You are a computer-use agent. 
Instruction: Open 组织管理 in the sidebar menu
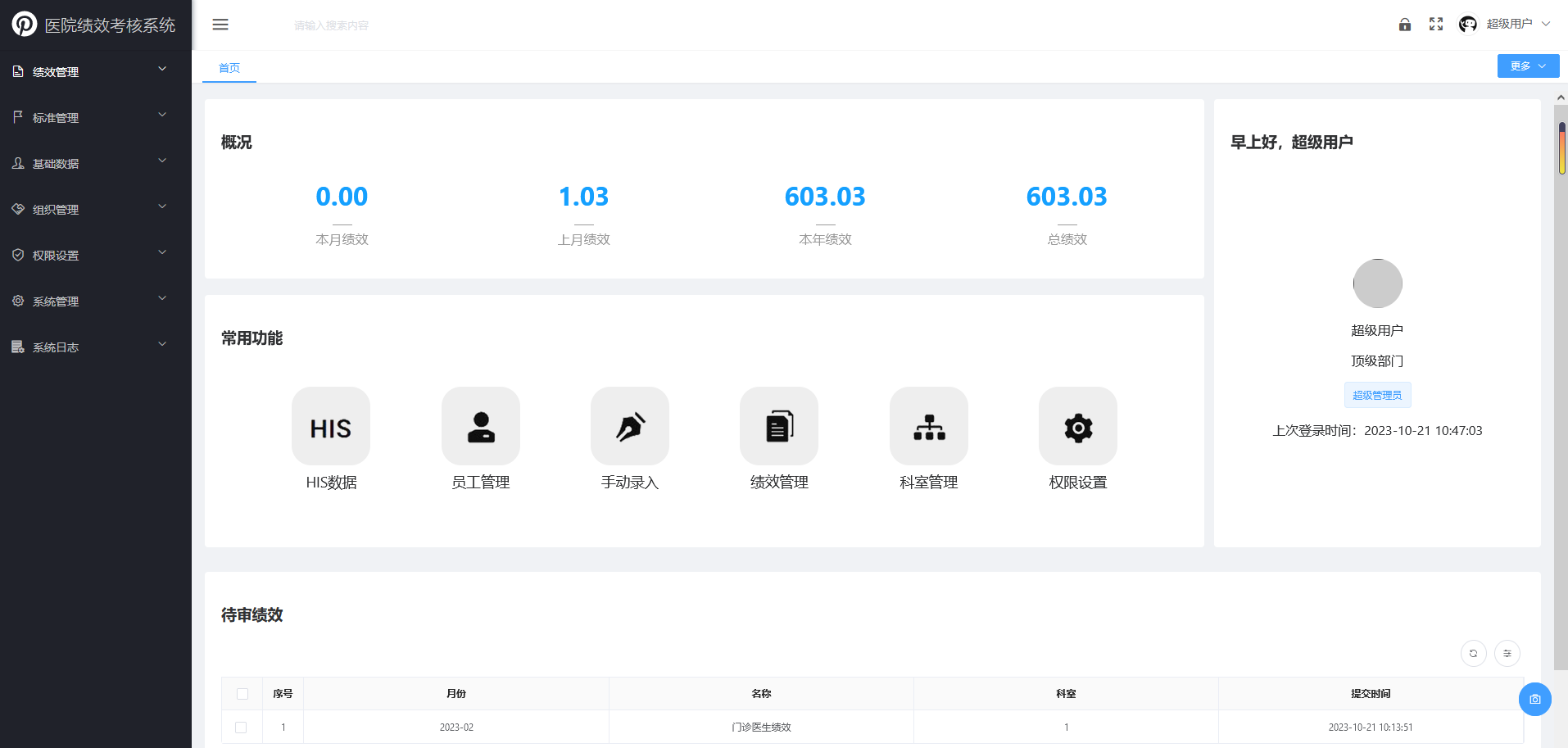click(96, 210)
